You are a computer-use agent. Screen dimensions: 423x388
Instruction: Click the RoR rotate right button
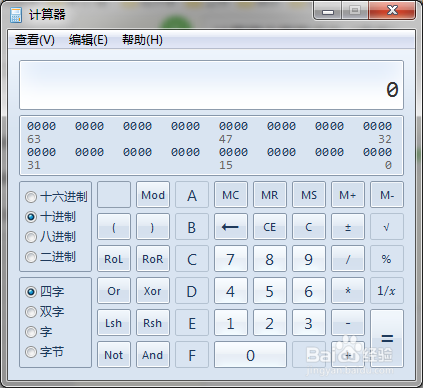153,259
